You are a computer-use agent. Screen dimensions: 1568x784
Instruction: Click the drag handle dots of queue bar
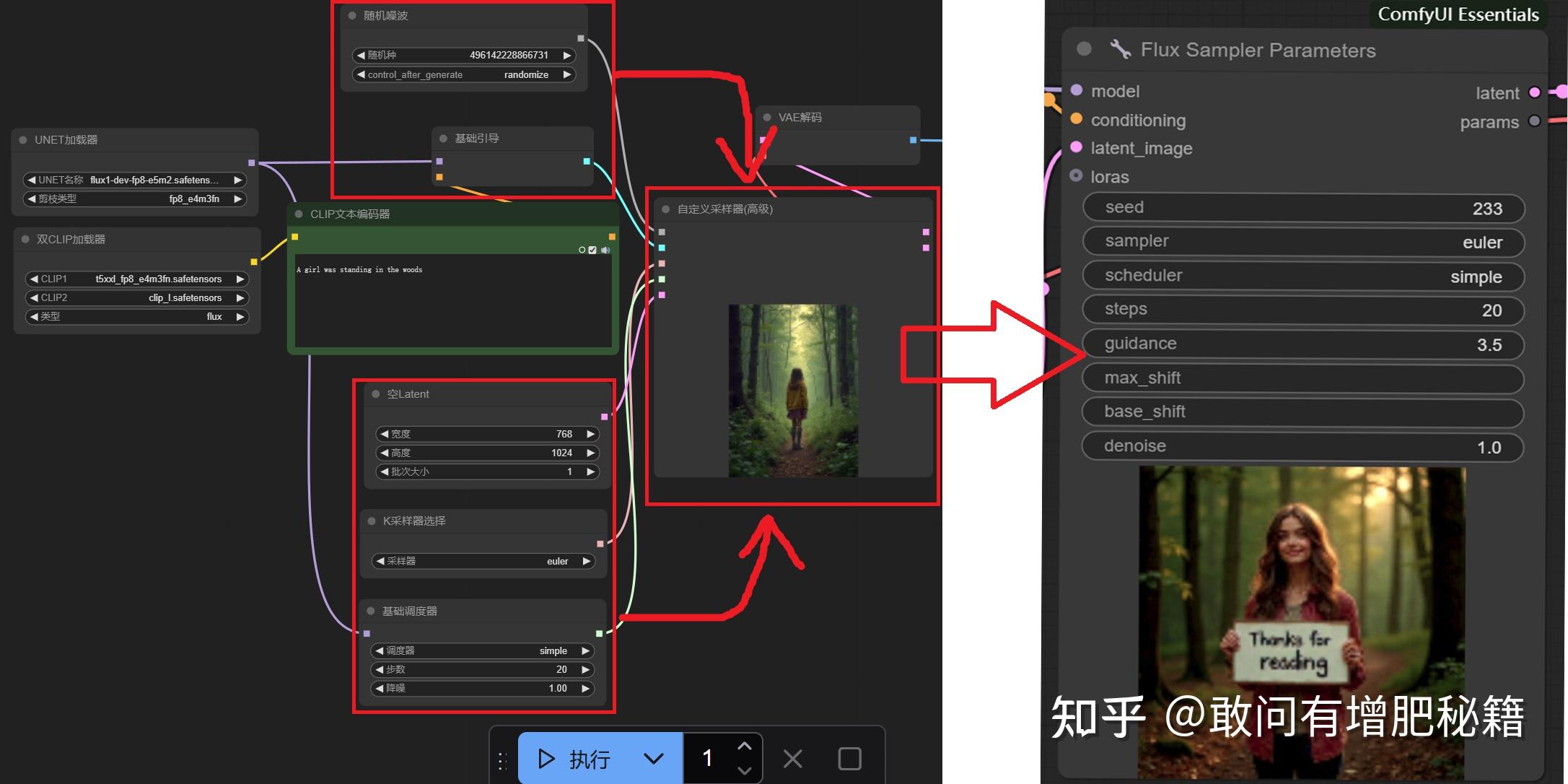(502, 760)
